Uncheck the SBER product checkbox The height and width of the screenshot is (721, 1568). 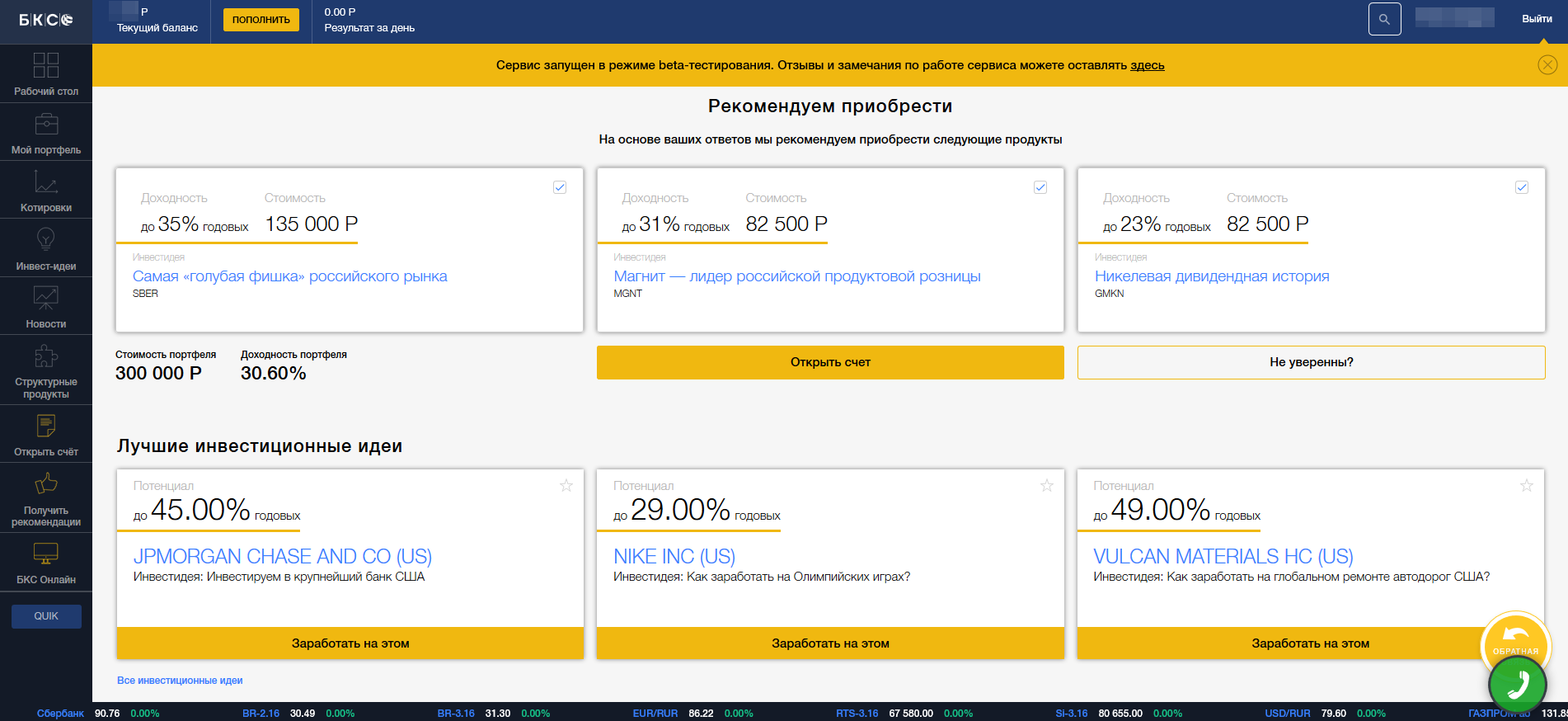pyautogui.click(x=560, y=187)
